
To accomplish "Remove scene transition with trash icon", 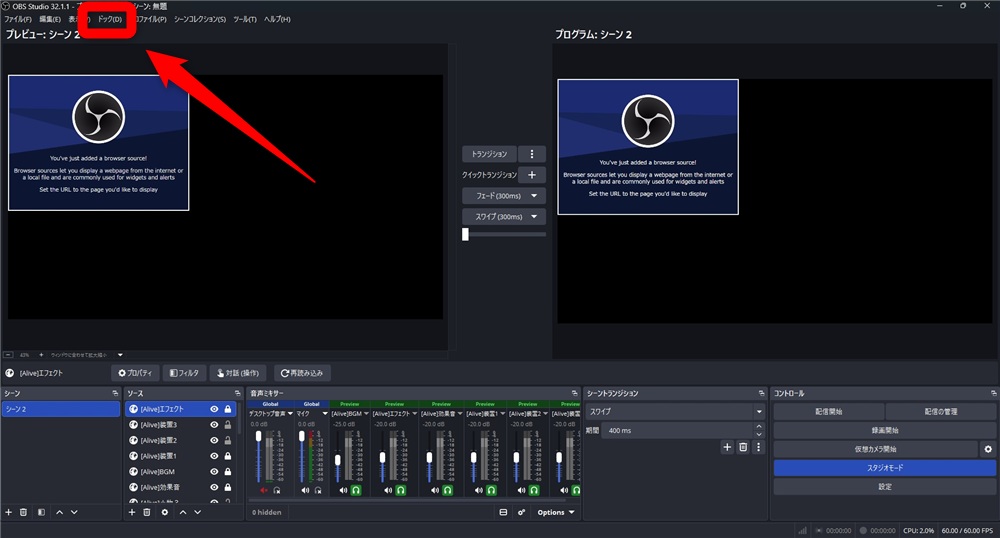I will pyautogui.click(x=743, y=447).
